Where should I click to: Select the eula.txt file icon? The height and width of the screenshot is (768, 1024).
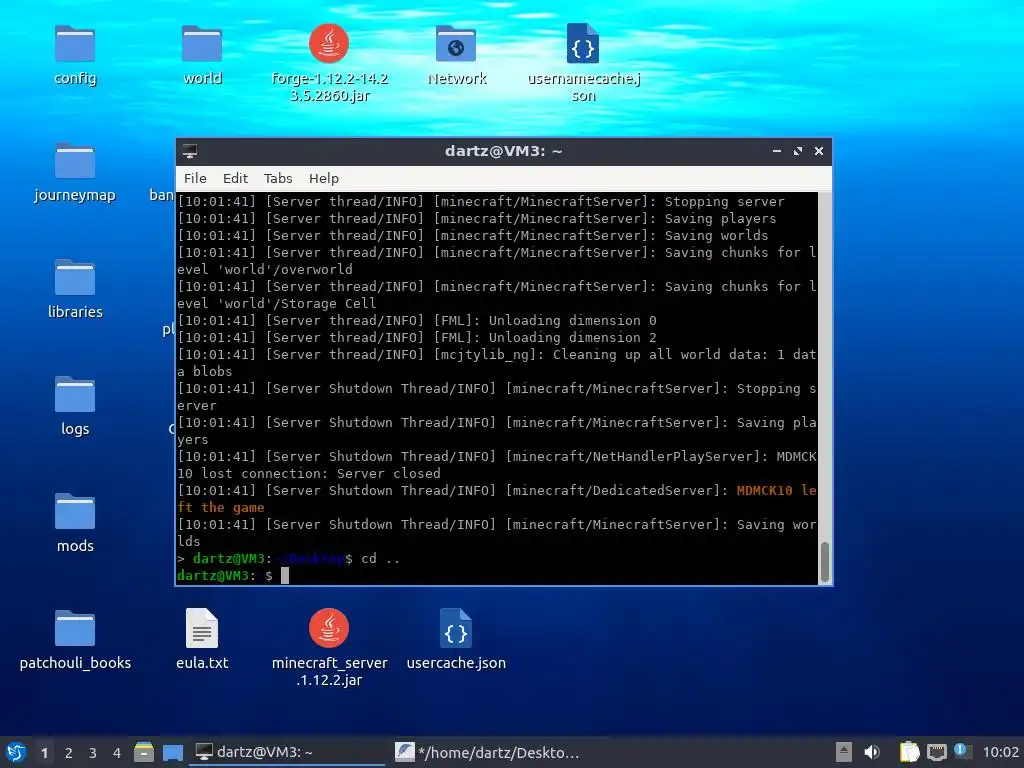coord(202,628)
